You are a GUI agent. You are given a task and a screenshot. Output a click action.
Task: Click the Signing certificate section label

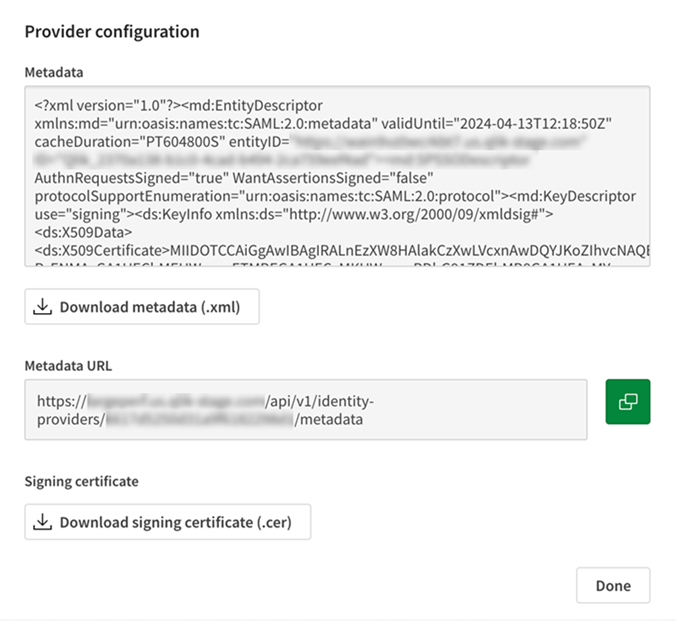(81, 481)
